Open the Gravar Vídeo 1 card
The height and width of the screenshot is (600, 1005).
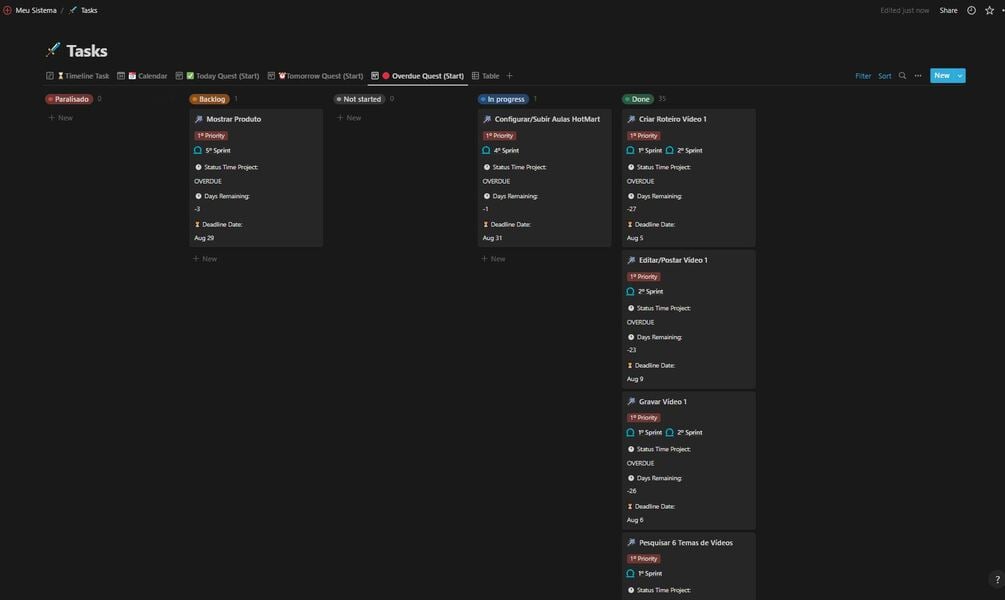tap(688, 460)
